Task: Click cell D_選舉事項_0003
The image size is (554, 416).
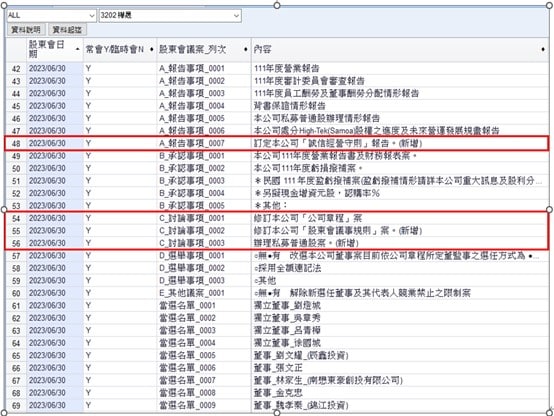Action: tap(204, 281)
